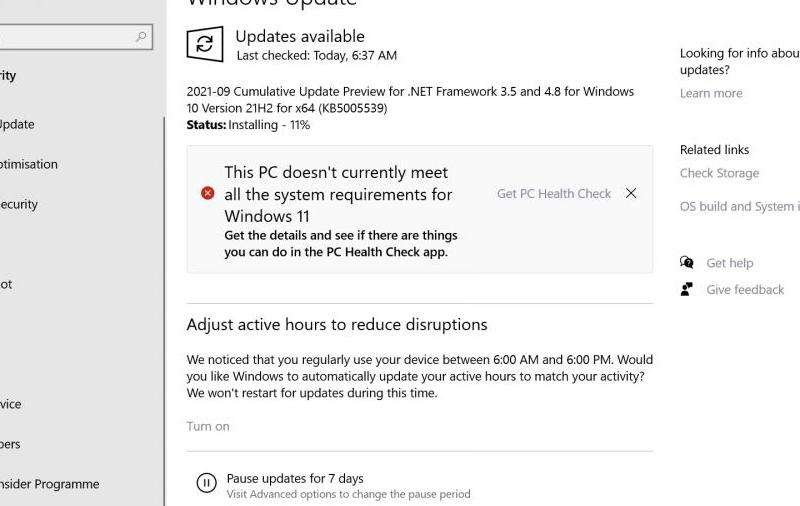Screen dimensions: 800x506
Task: Click the red error icon in Windows 11 notice
Action: [x=208, y=193]
